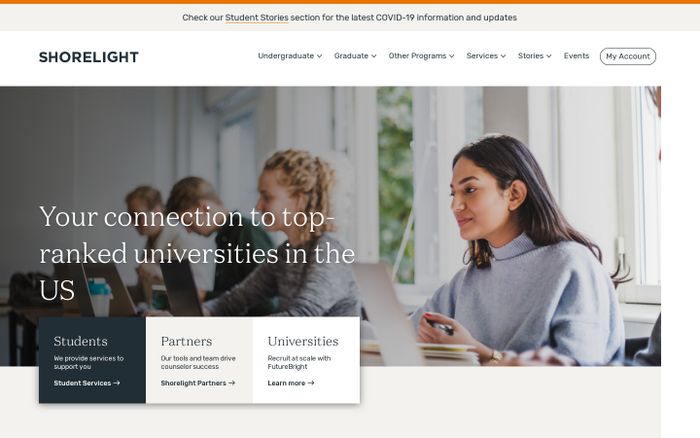Image resolution: width=700 pixels, height=438 pixels.
Task: Expand the Stories dropdown chevron
Action: pyautogui.click(x=549, y=56)
